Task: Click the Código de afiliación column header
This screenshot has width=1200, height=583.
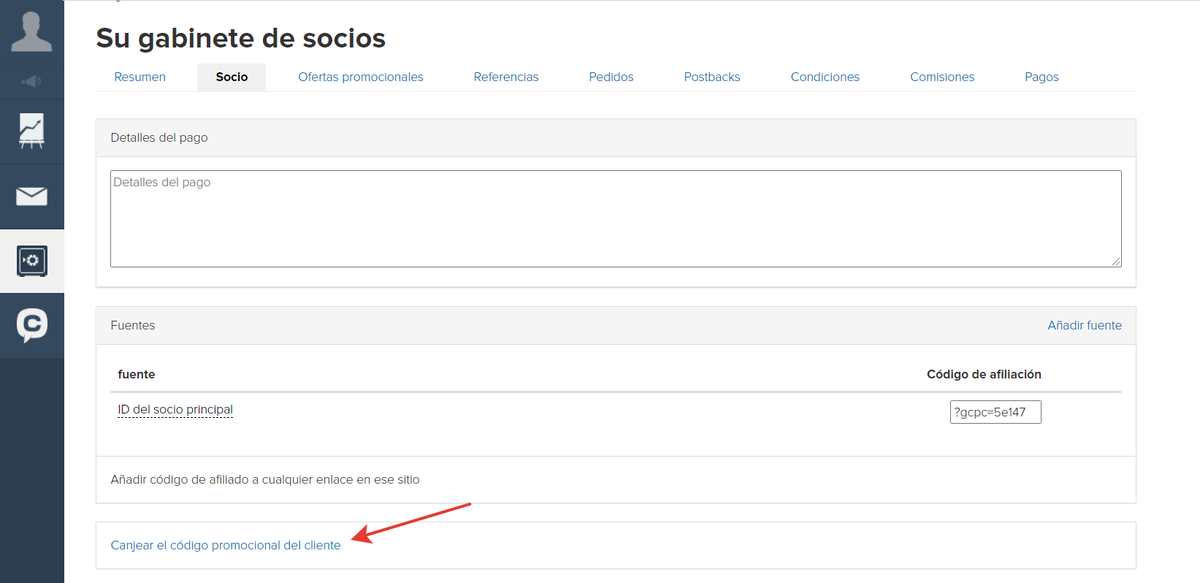Action: coord(984,374)
